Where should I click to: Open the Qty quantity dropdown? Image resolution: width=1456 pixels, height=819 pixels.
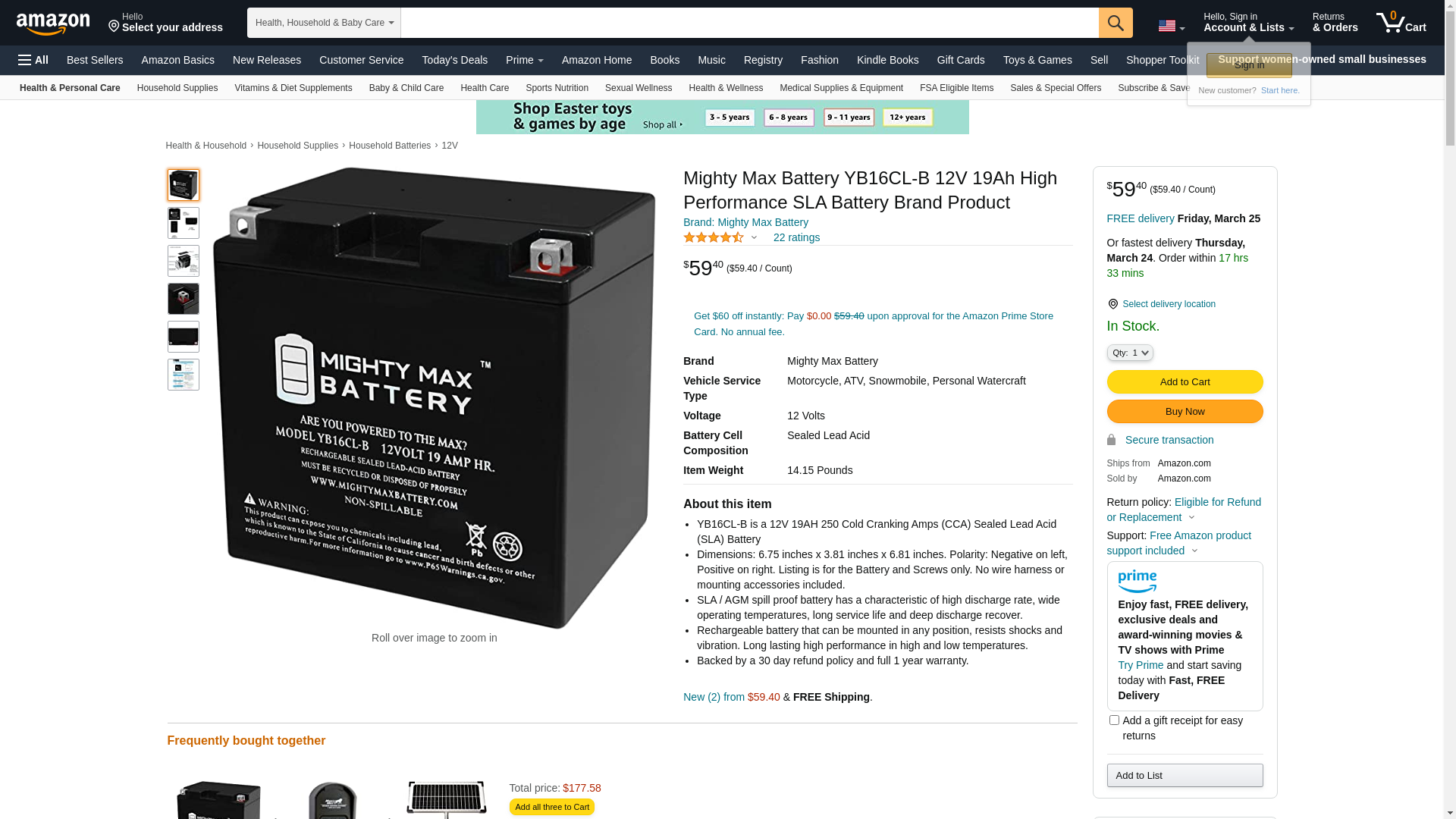coord(1130,353)
